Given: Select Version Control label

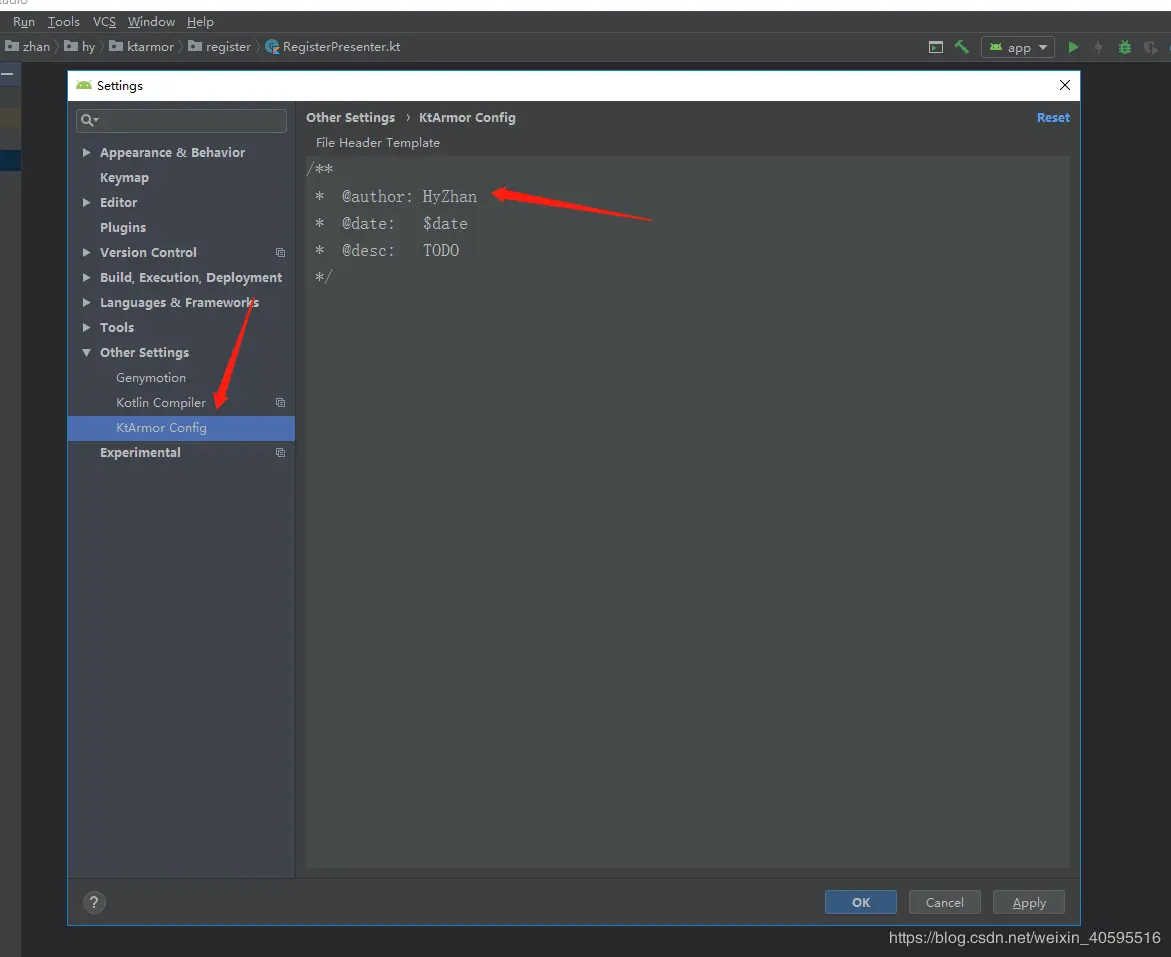Looking at the screenshot, I should click(x=149, y=253).
